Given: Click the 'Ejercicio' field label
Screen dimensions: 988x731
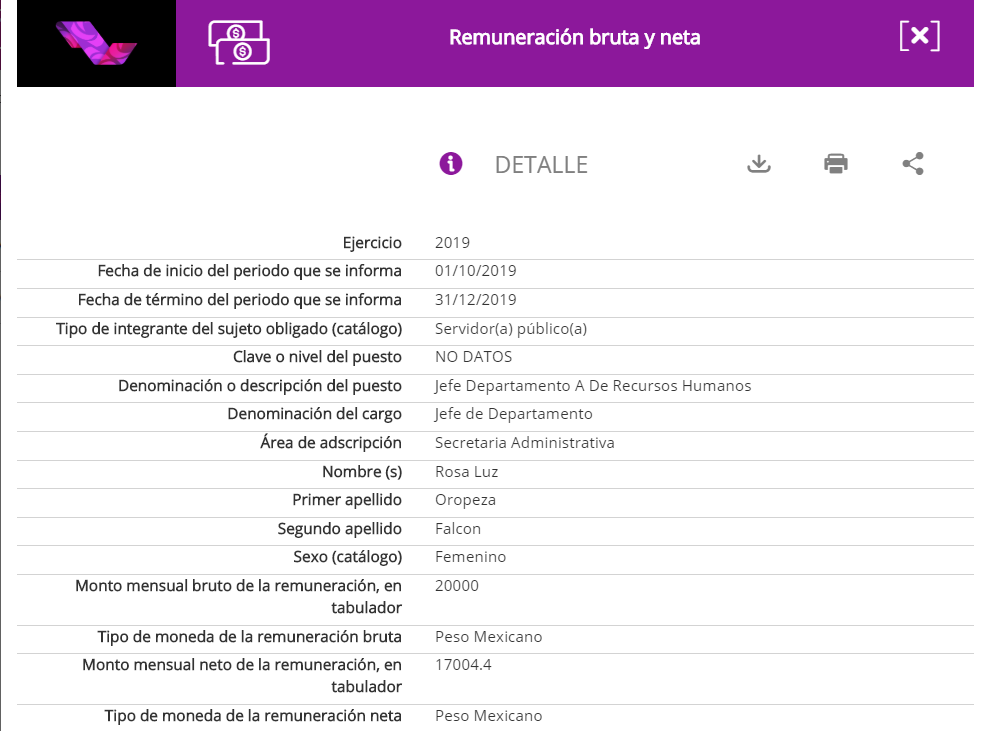Looking at the screenshot, I should (x=372, y=243).
